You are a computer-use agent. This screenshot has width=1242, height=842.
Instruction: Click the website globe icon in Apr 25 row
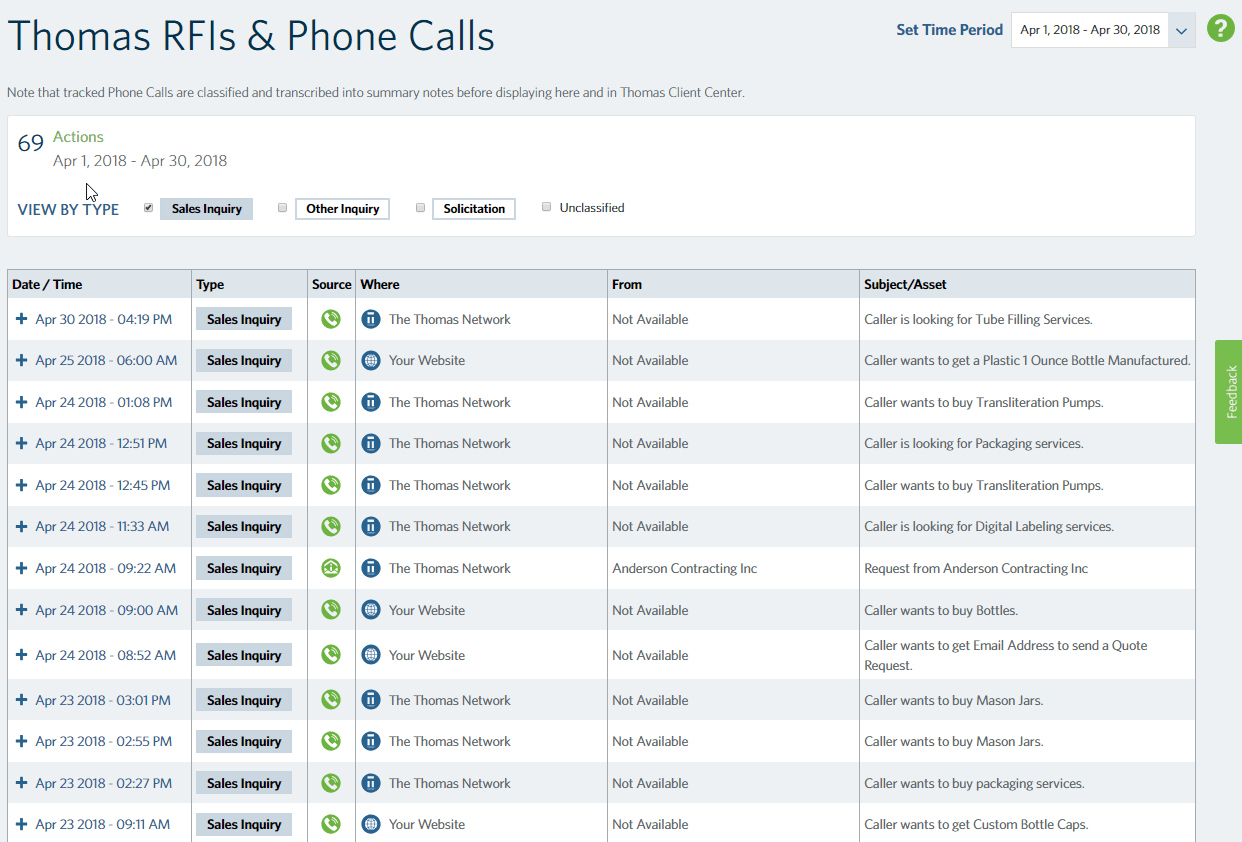pos(371,361)
